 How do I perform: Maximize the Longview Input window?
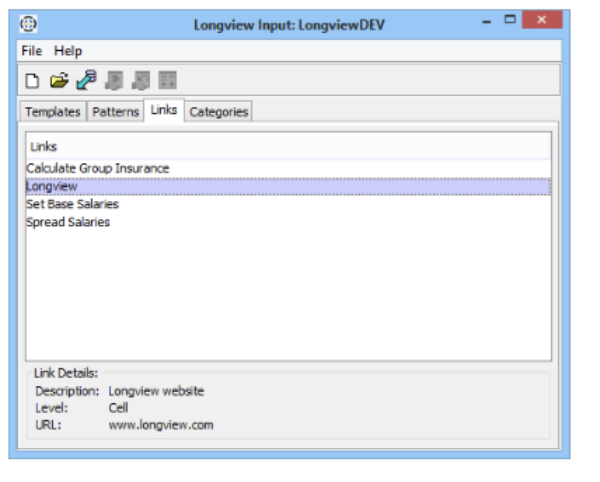point(510,22)
